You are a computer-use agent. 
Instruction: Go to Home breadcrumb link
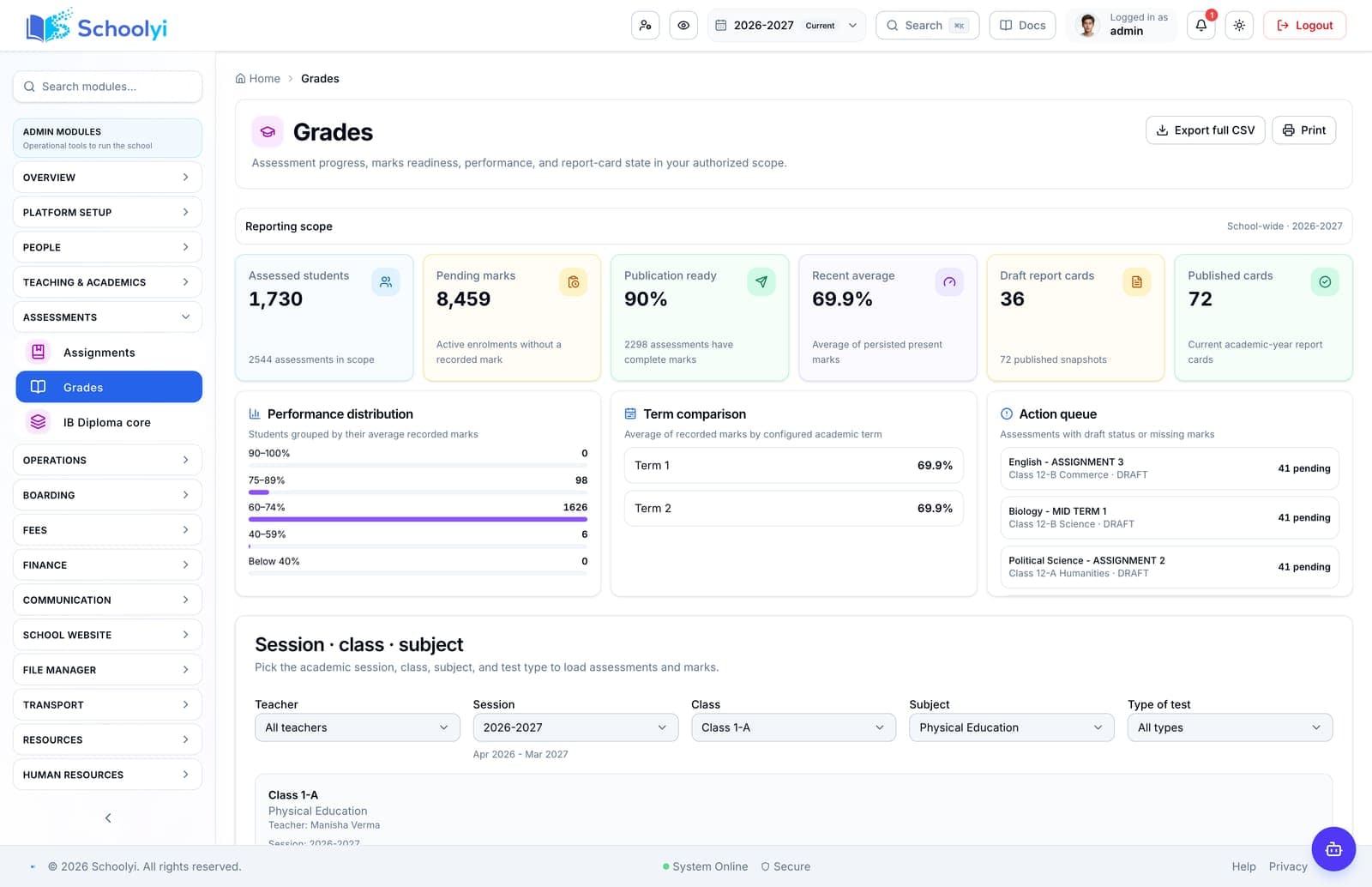click(258, 78)
